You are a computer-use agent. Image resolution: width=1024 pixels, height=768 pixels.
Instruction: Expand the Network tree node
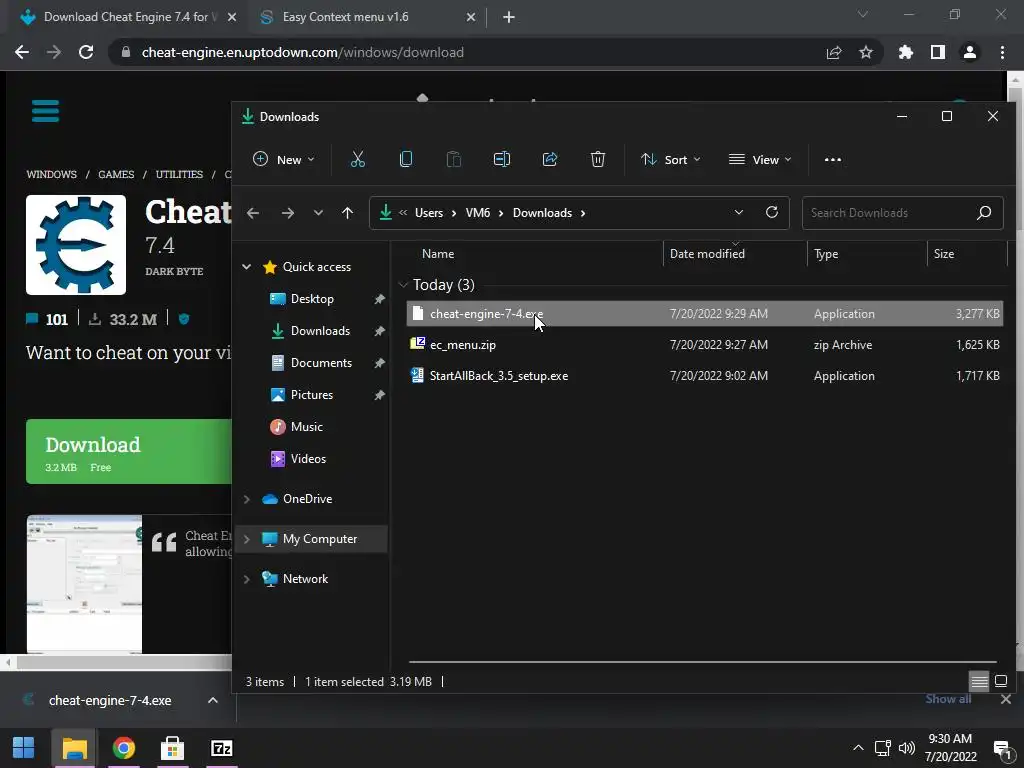(x=247, y=579)
